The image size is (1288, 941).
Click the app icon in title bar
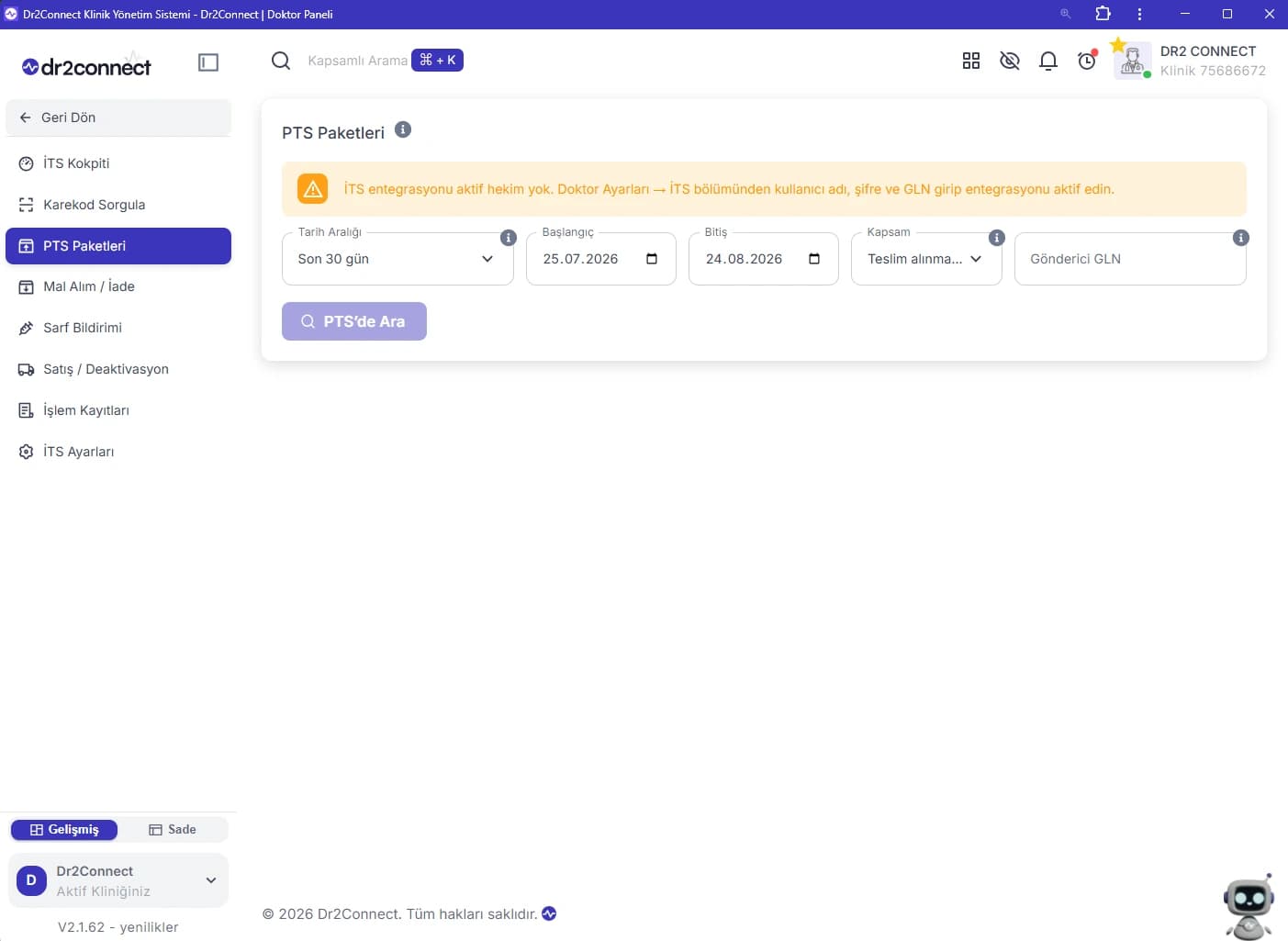(11, 14)
